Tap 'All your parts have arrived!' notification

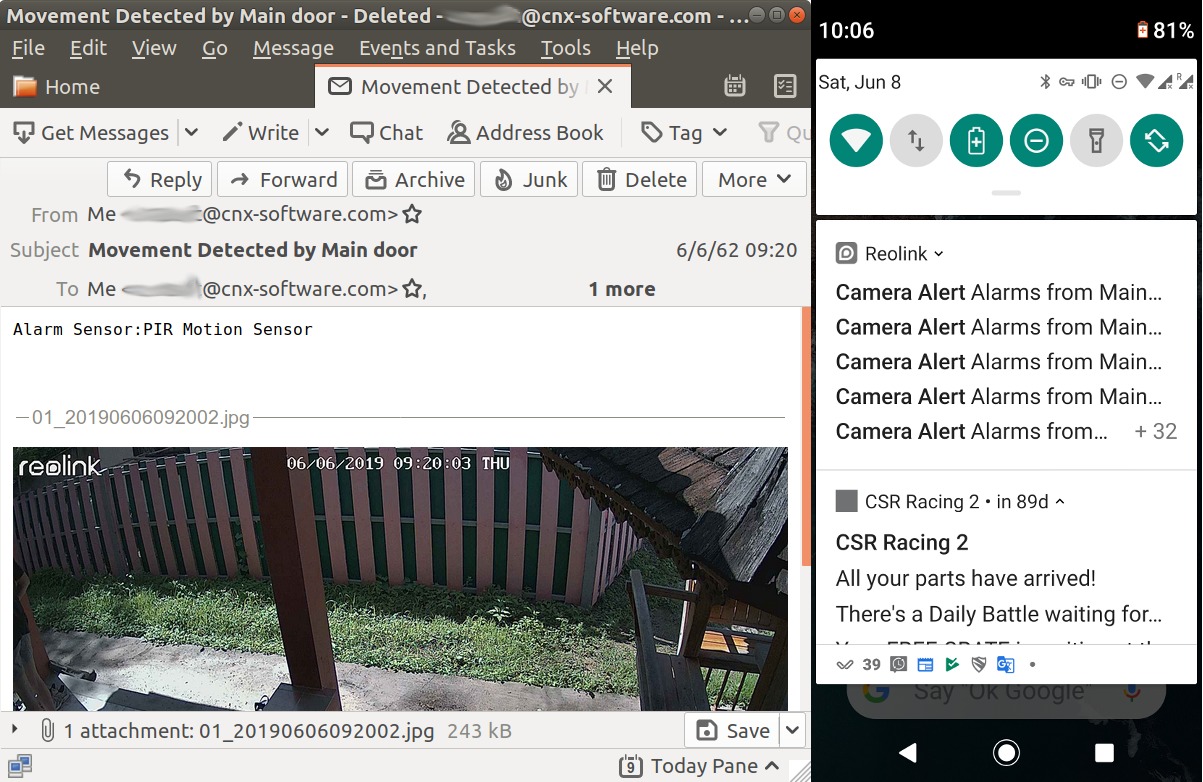click(966, 578)
